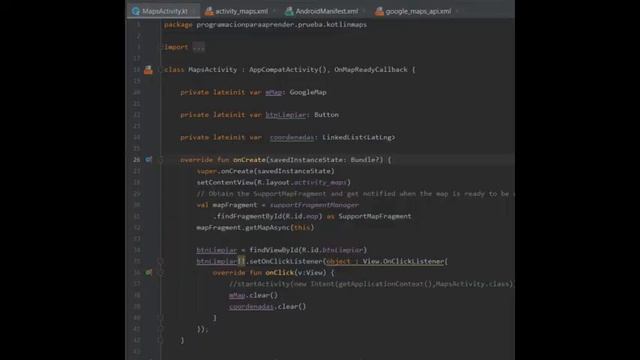
Task: Close the AndroidManifest.xml tab
Action: tap(364, 11)
